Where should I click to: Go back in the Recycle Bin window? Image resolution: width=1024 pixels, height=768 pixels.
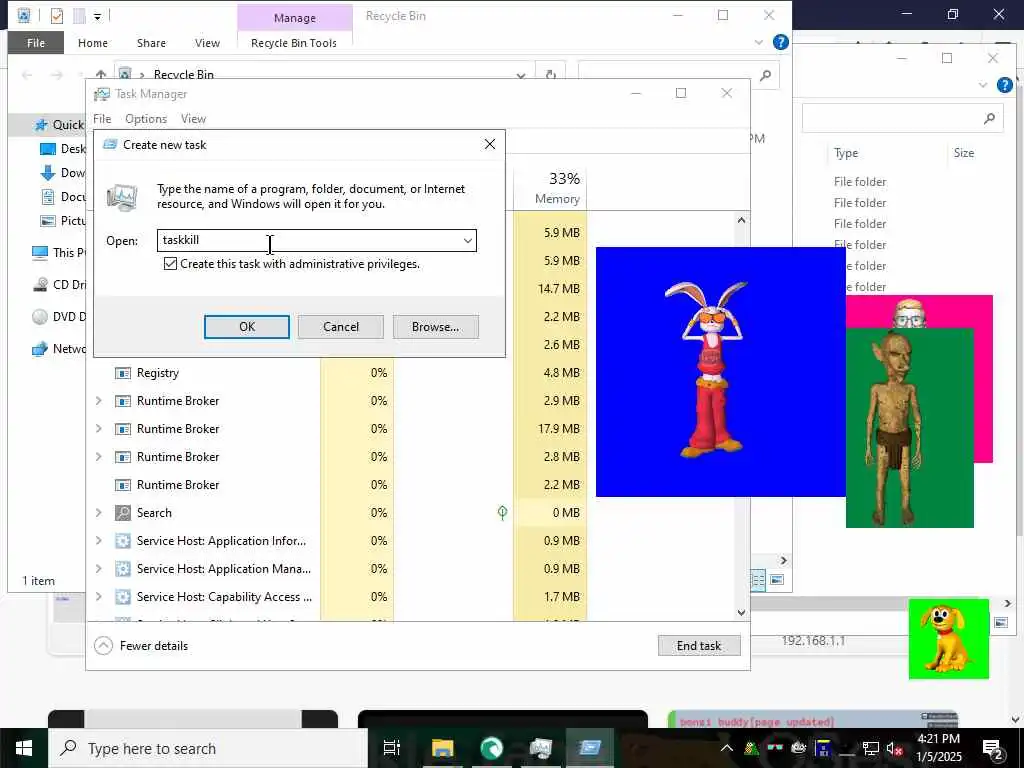27,74
